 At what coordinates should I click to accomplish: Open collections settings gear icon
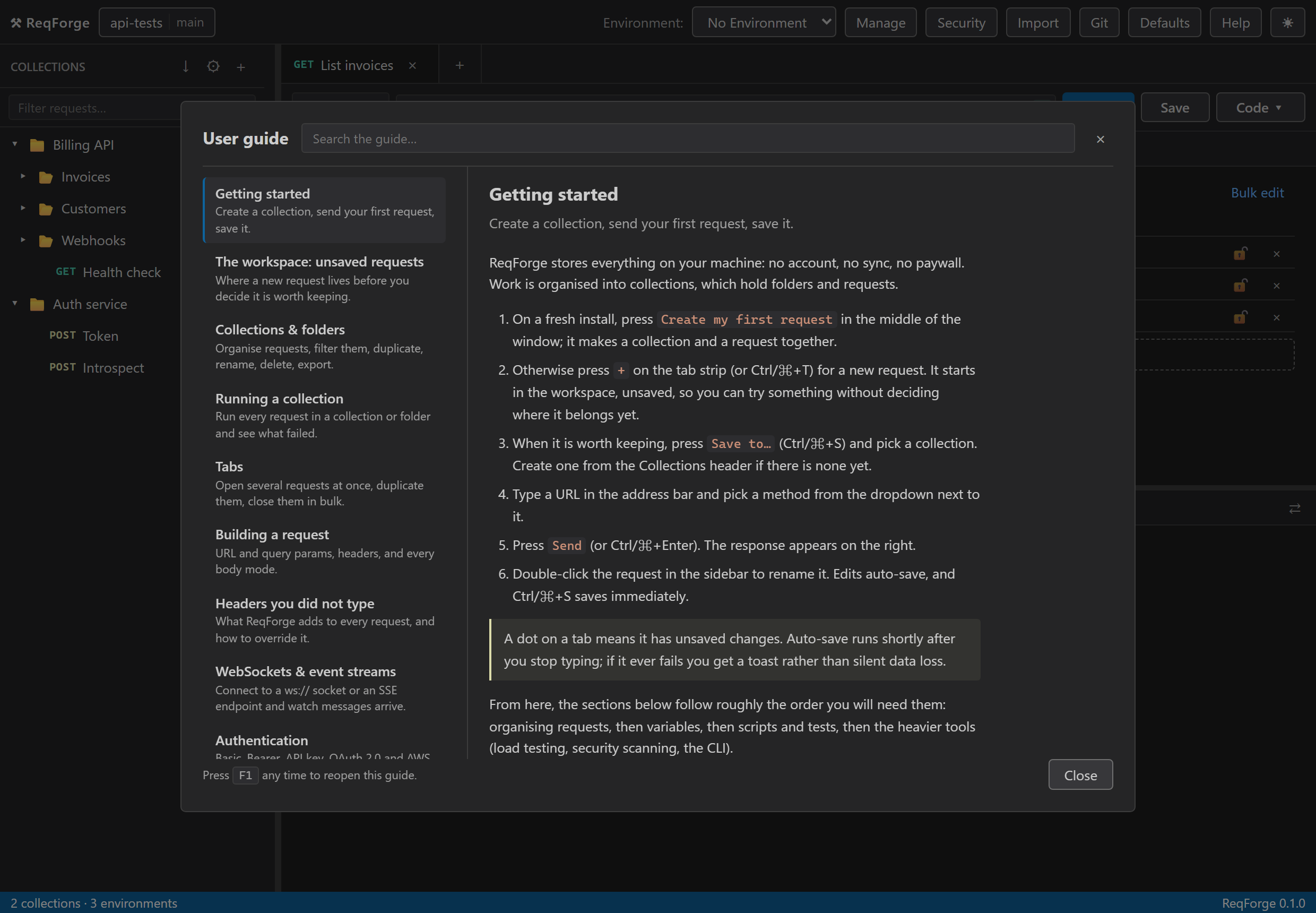point(213,66)
